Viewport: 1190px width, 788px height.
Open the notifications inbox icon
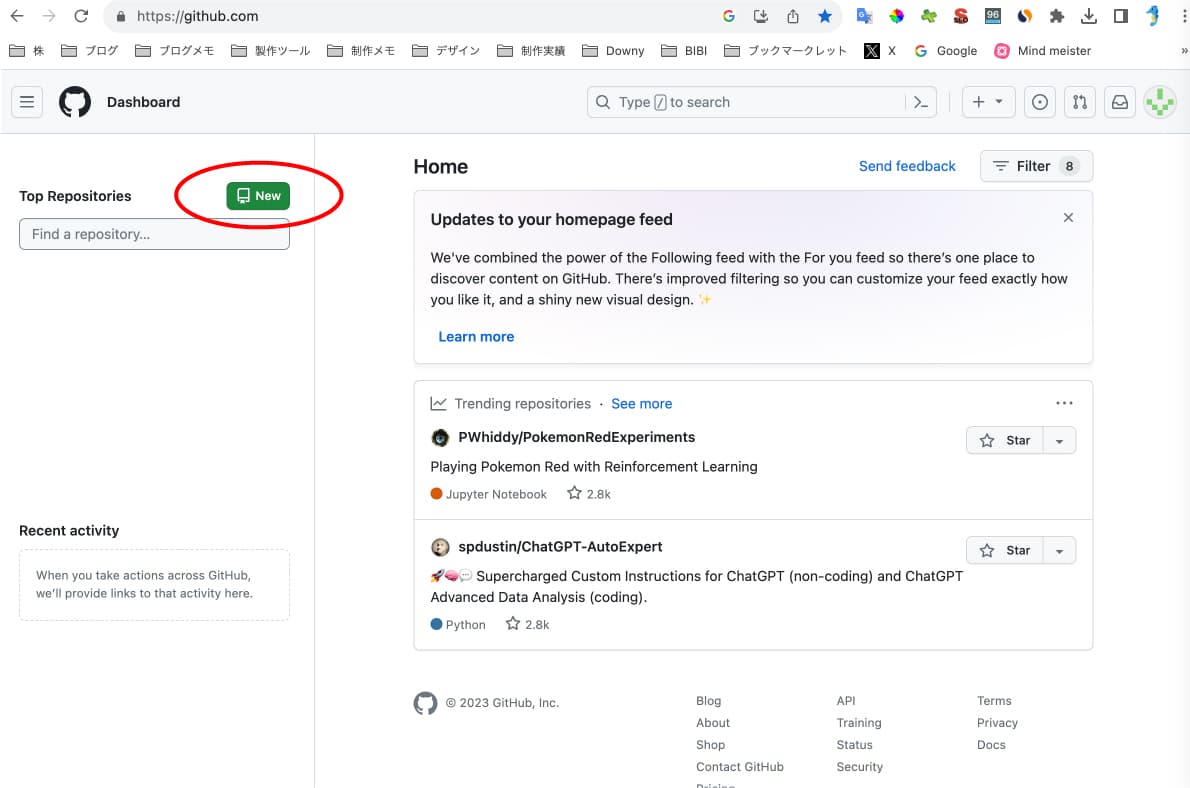pyautogui.click(x=1119, y=101)
